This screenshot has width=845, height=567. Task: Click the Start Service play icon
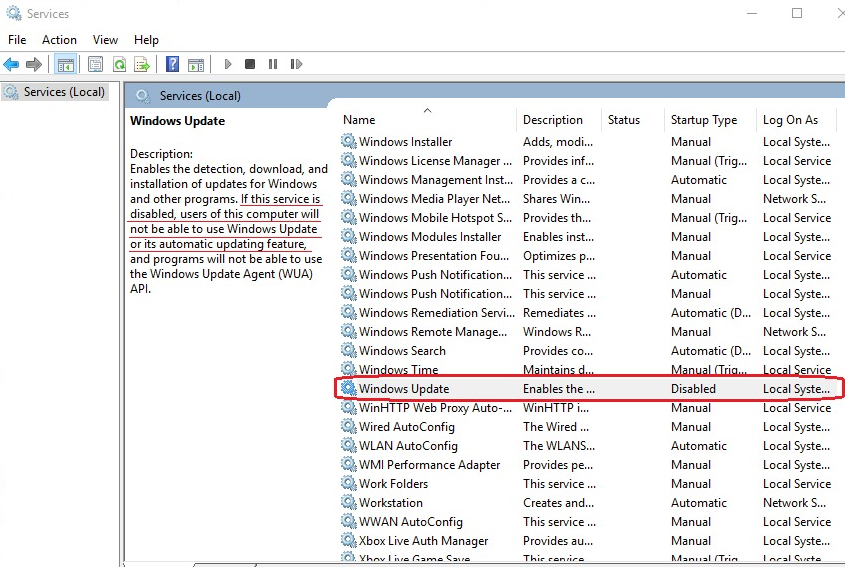(x=228, y=64)
